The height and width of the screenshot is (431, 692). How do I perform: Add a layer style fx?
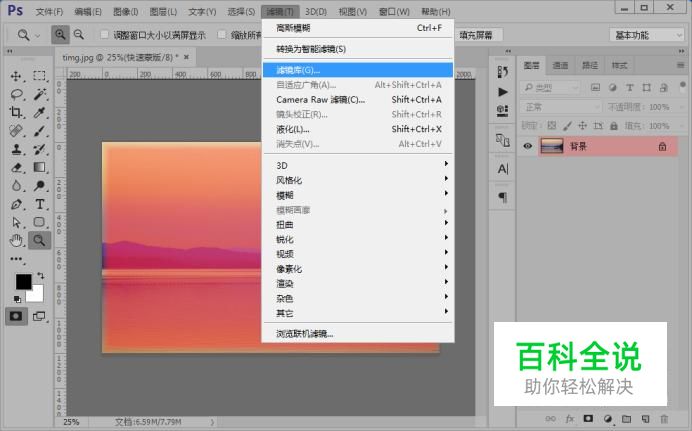[x=570, y=418]
